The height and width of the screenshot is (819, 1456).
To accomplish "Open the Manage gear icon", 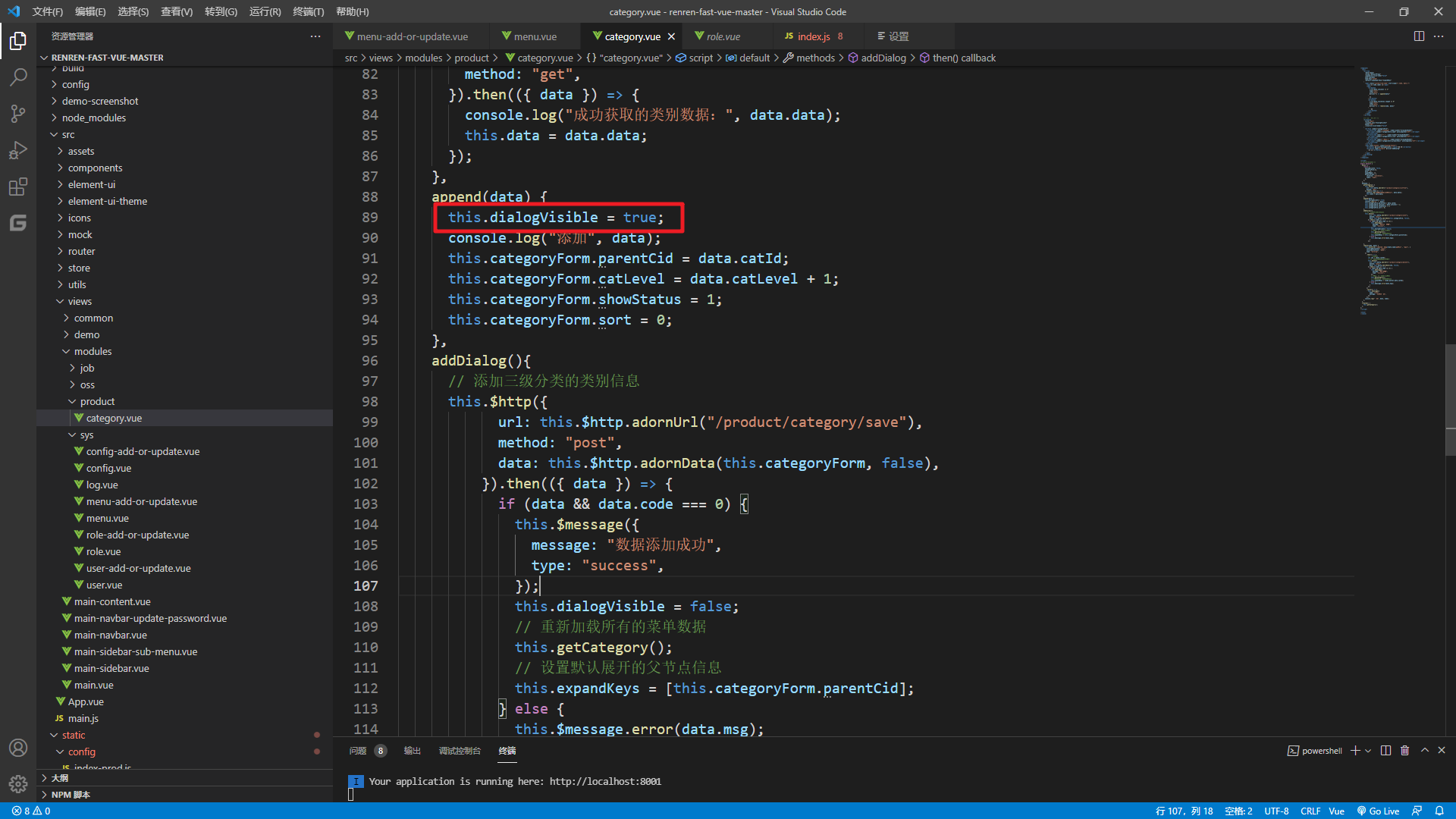I will (18, 784).
